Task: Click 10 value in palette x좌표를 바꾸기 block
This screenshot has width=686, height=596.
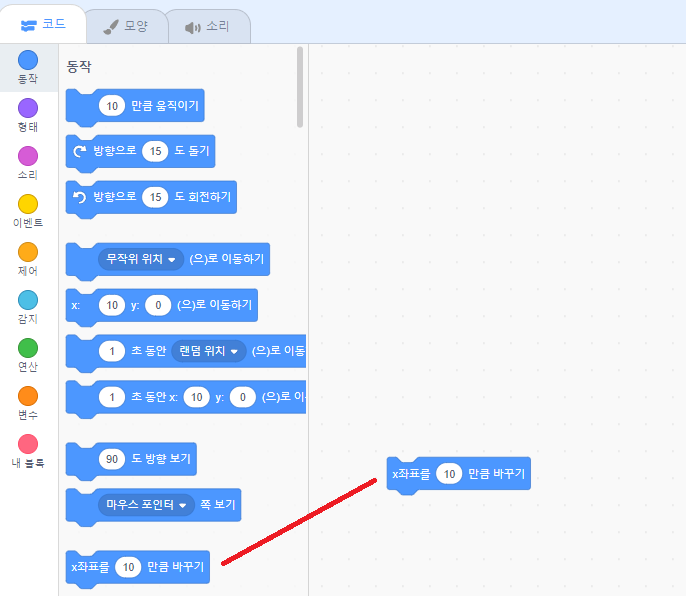Action: click(128, 567)
